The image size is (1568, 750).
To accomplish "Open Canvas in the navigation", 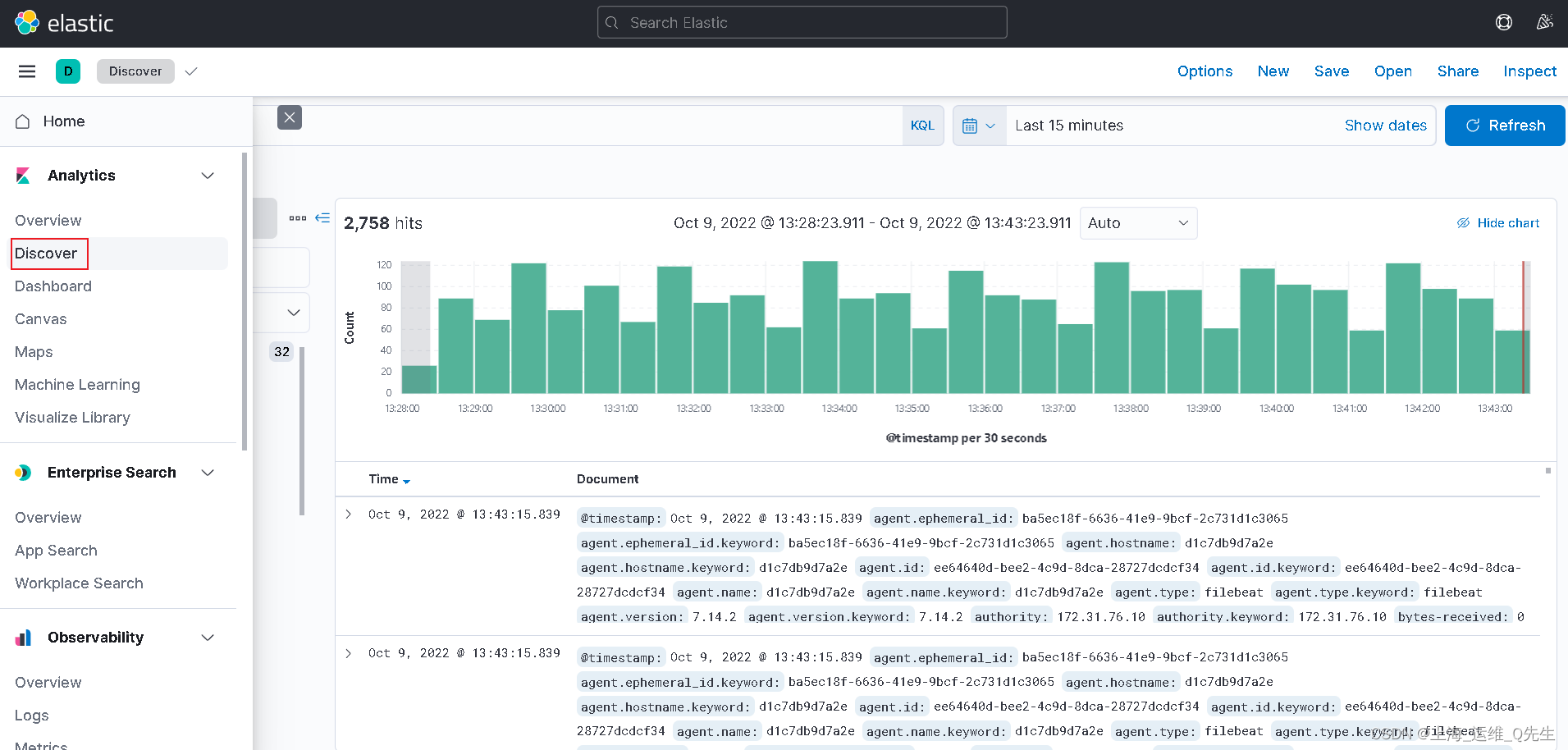I will point(41,319).
